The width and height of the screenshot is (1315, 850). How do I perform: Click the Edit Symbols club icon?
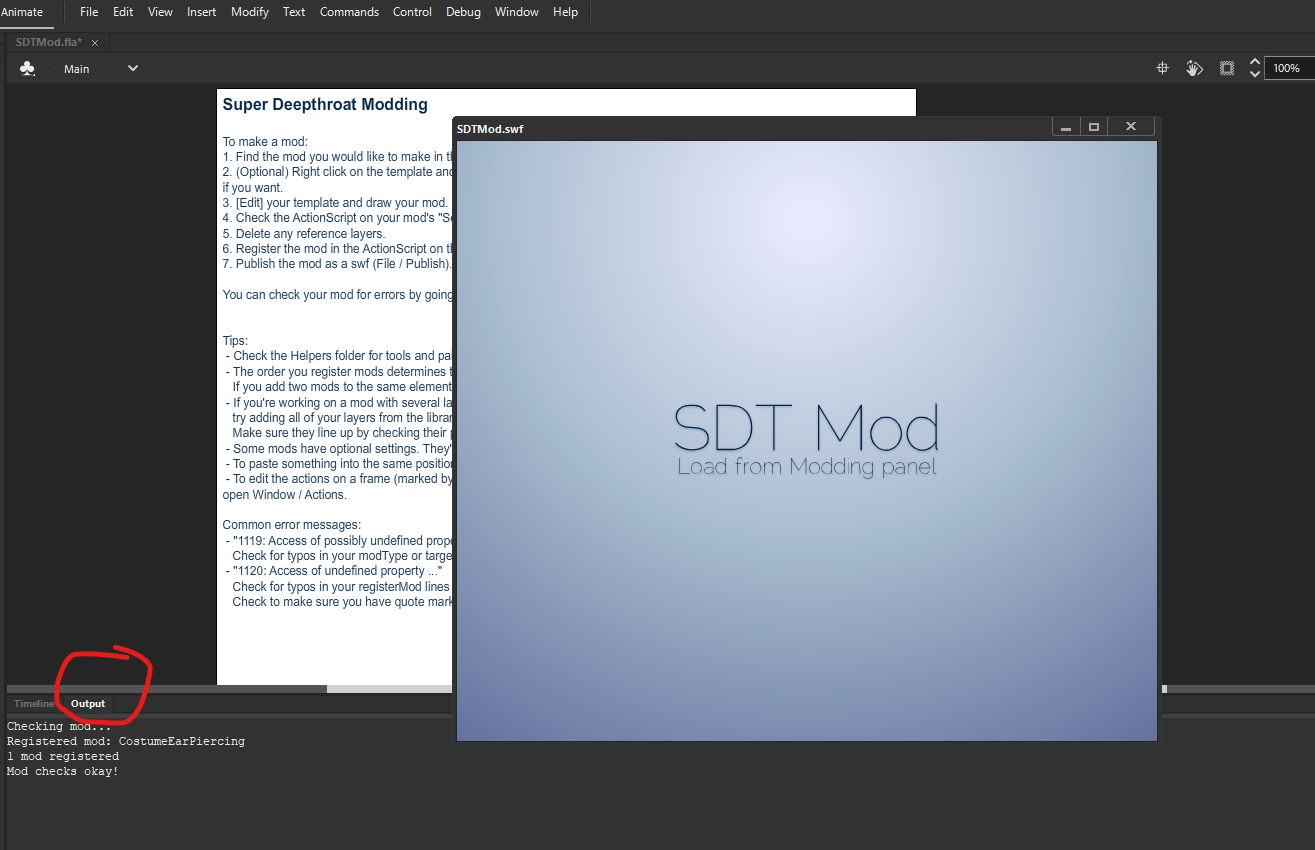click(28, 69)
